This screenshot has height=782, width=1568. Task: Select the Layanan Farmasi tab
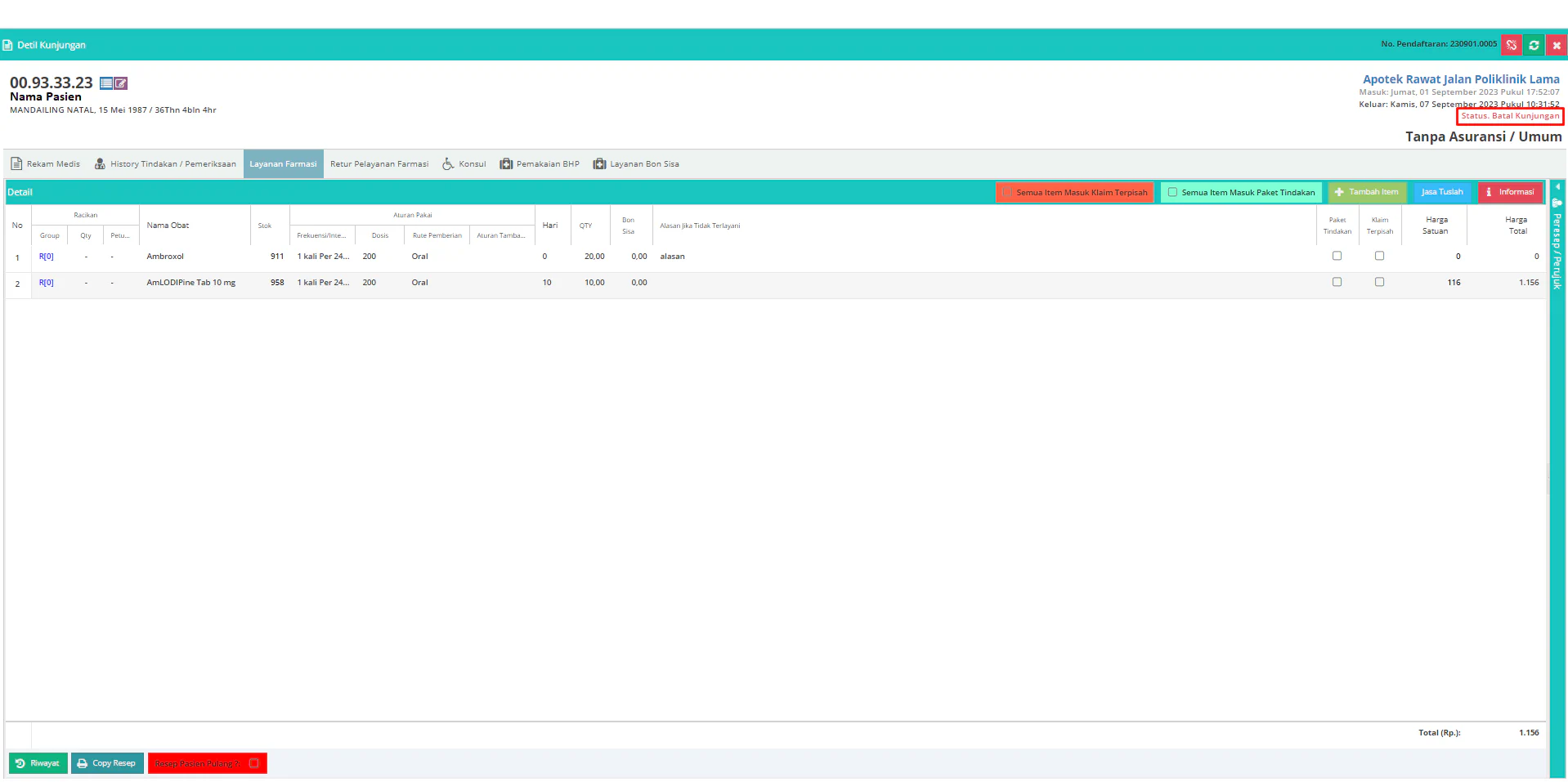pyautogui.click(x=283, y=164)
